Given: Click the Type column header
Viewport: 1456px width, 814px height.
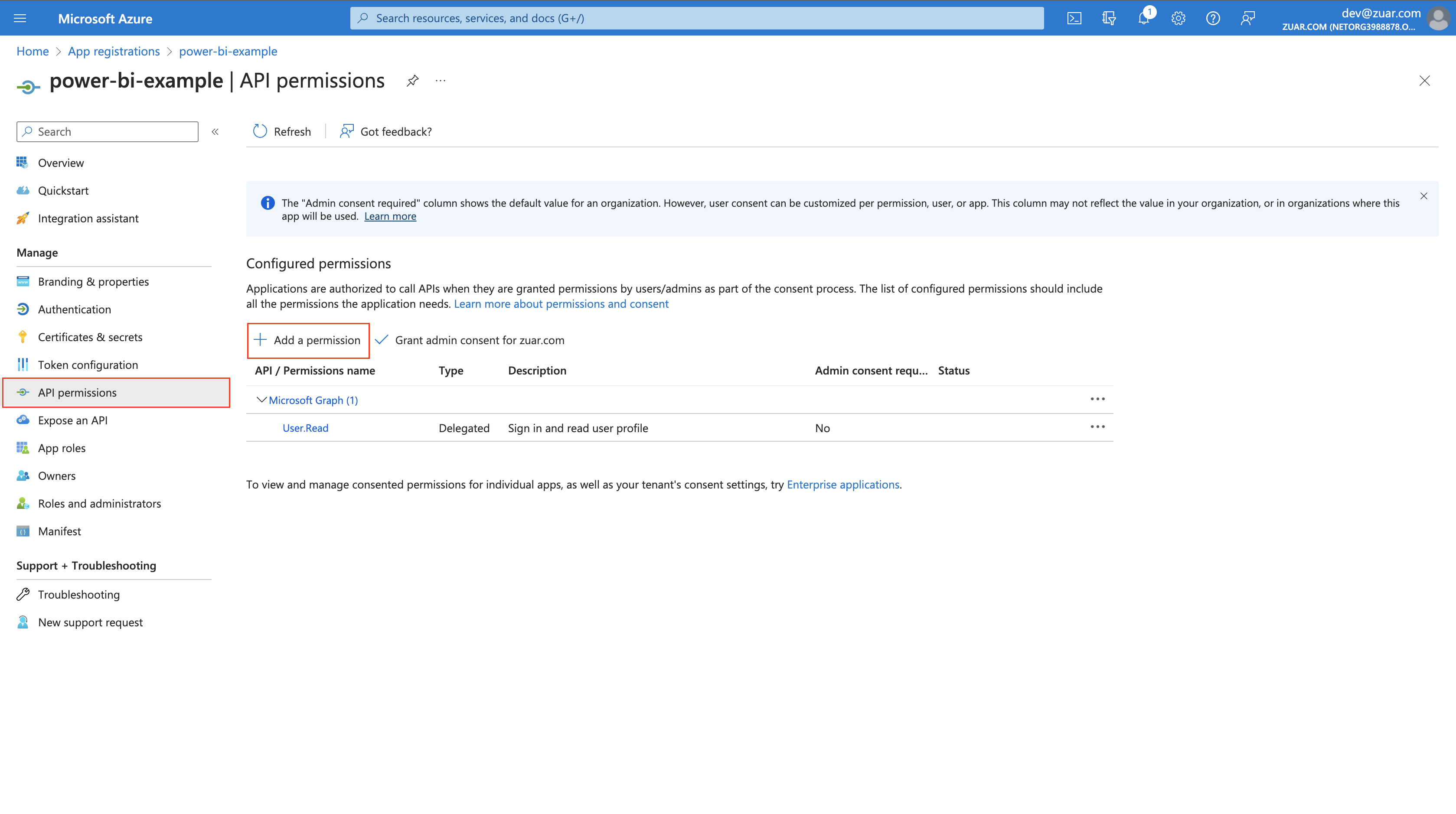Looking at the screenshot, I should (x=451, y=371).
